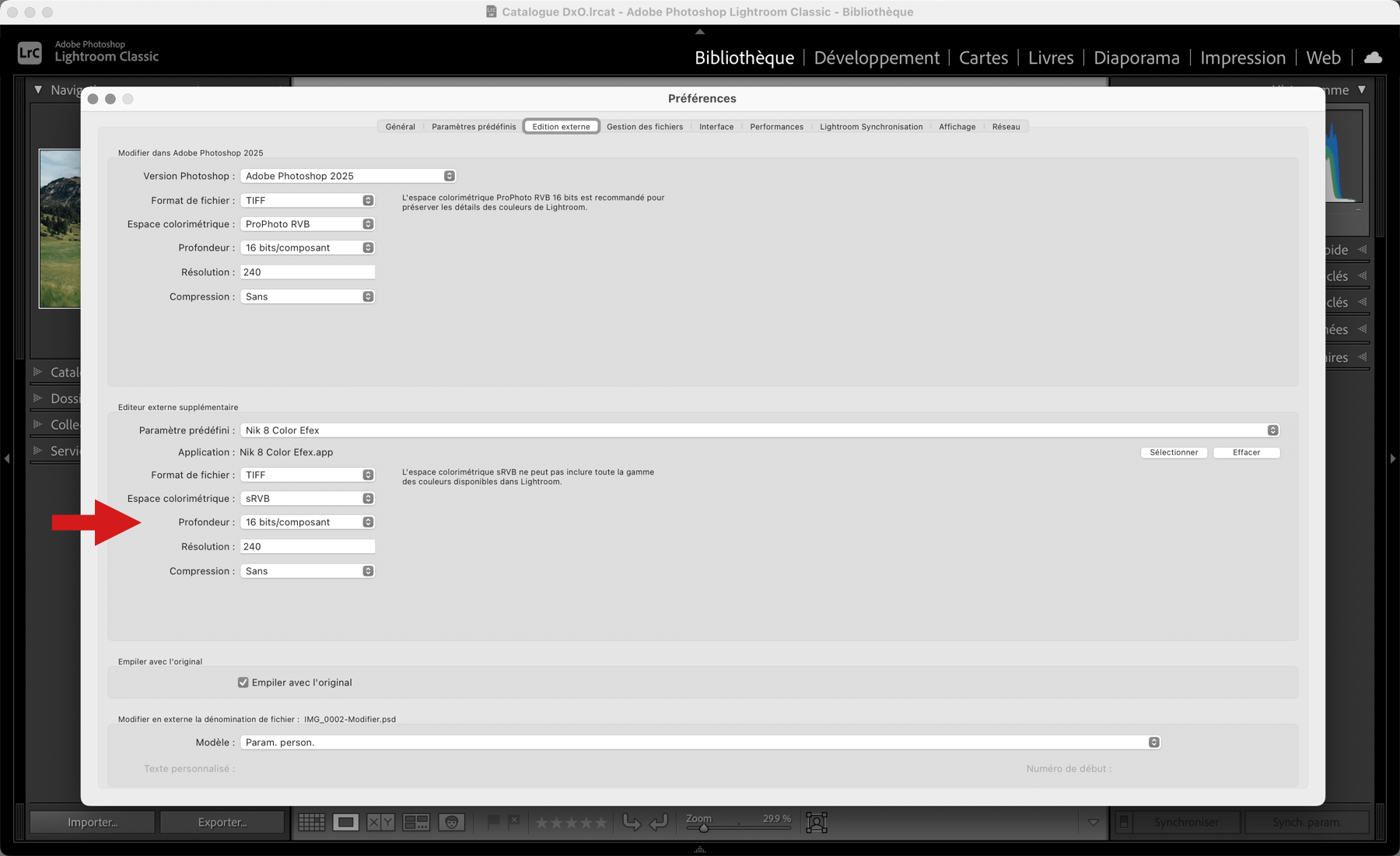This screenshot has height=856, width=1400.
Task: Click the Sélectionner application button
Action: [1174, 452]
